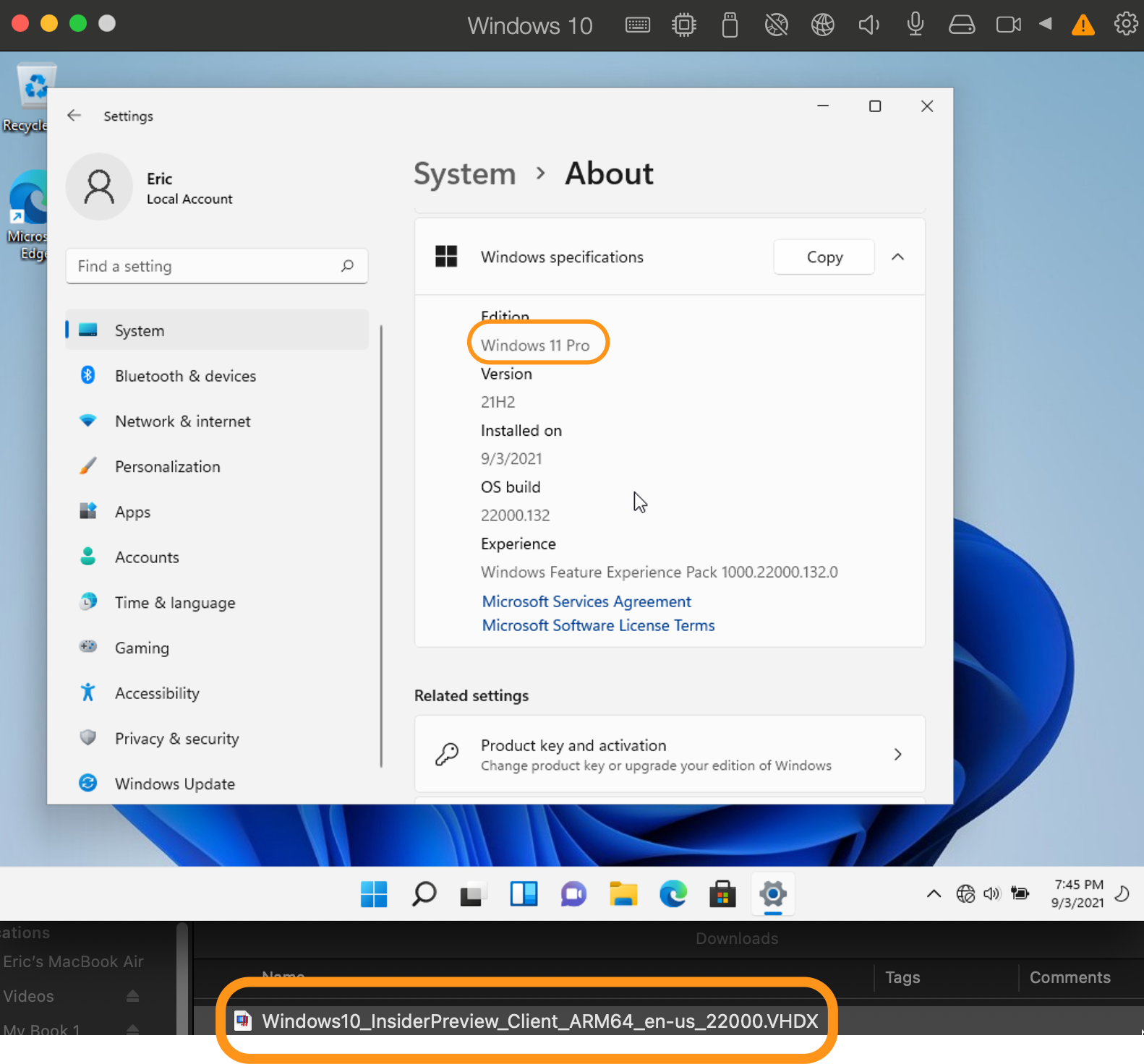Open Personalization settings
This screenshot has width=1144, height=1064.
[217, 467]
